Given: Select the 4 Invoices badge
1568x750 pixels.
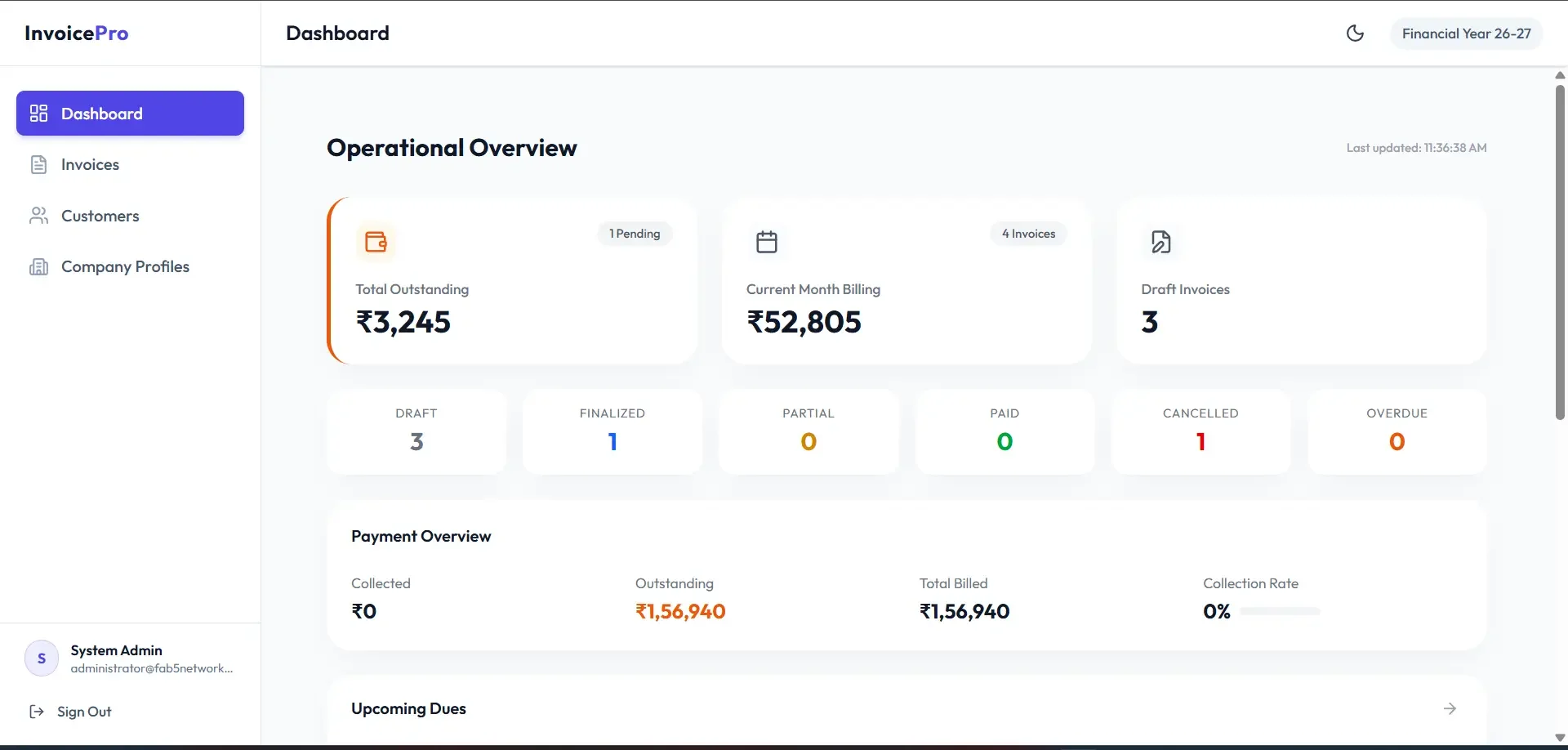Looking at the screenshot, I should tap(1028, 234).
